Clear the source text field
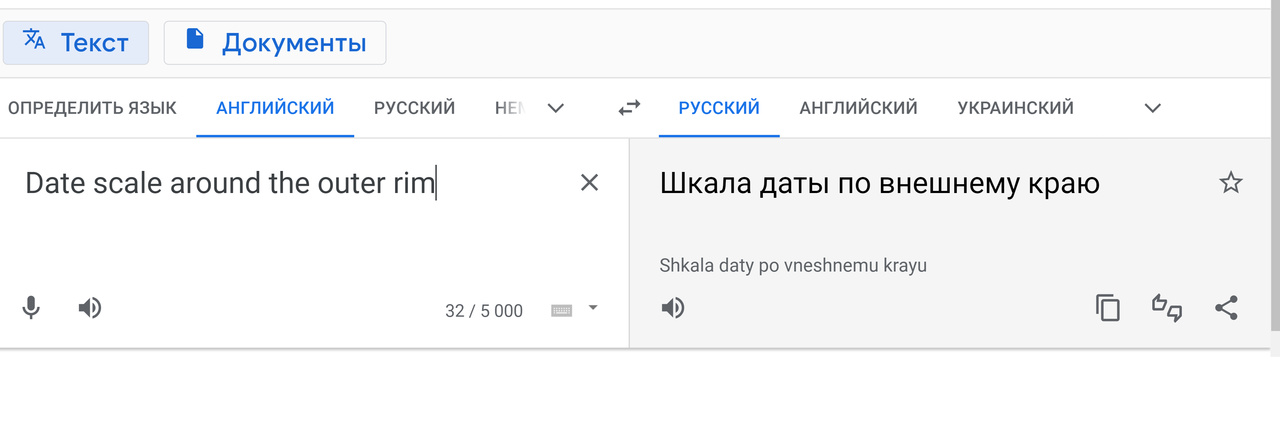This screenshot has height=436, width=1280. click(x=590, y=182)
